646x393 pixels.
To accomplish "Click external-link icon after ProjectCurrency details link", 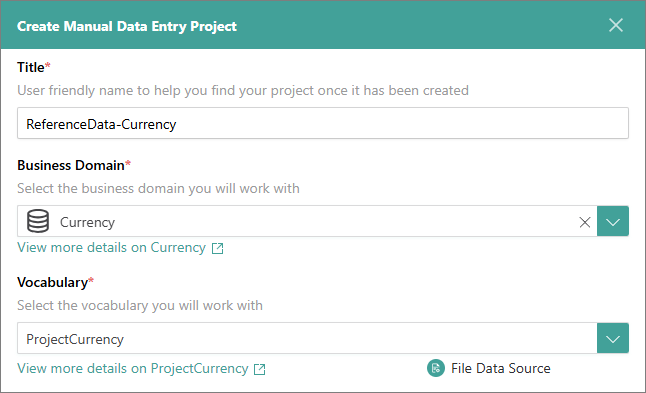I will click(260, 369).
